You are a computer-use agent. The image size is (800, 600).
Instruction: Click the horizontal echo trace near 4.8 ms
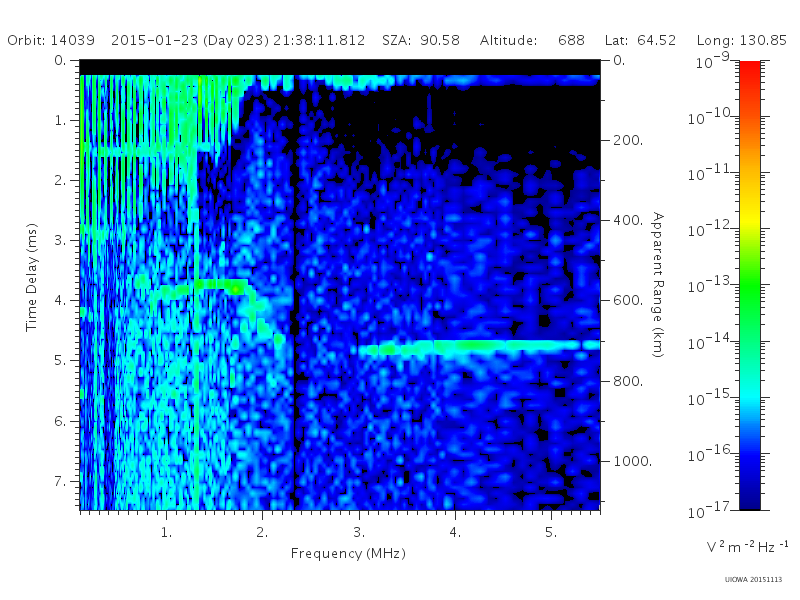point(480,347)
